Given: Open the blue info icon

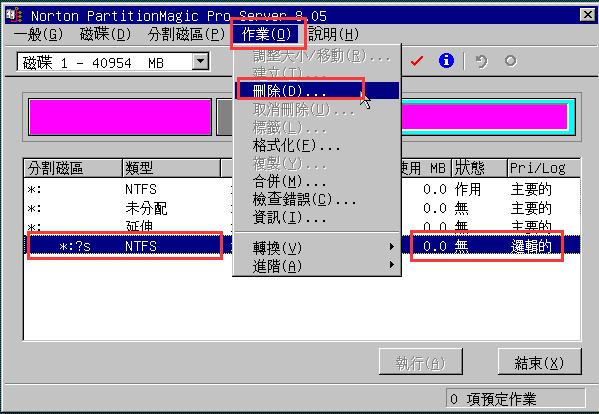Looking at the screenshot, I should tap(446, 61).
